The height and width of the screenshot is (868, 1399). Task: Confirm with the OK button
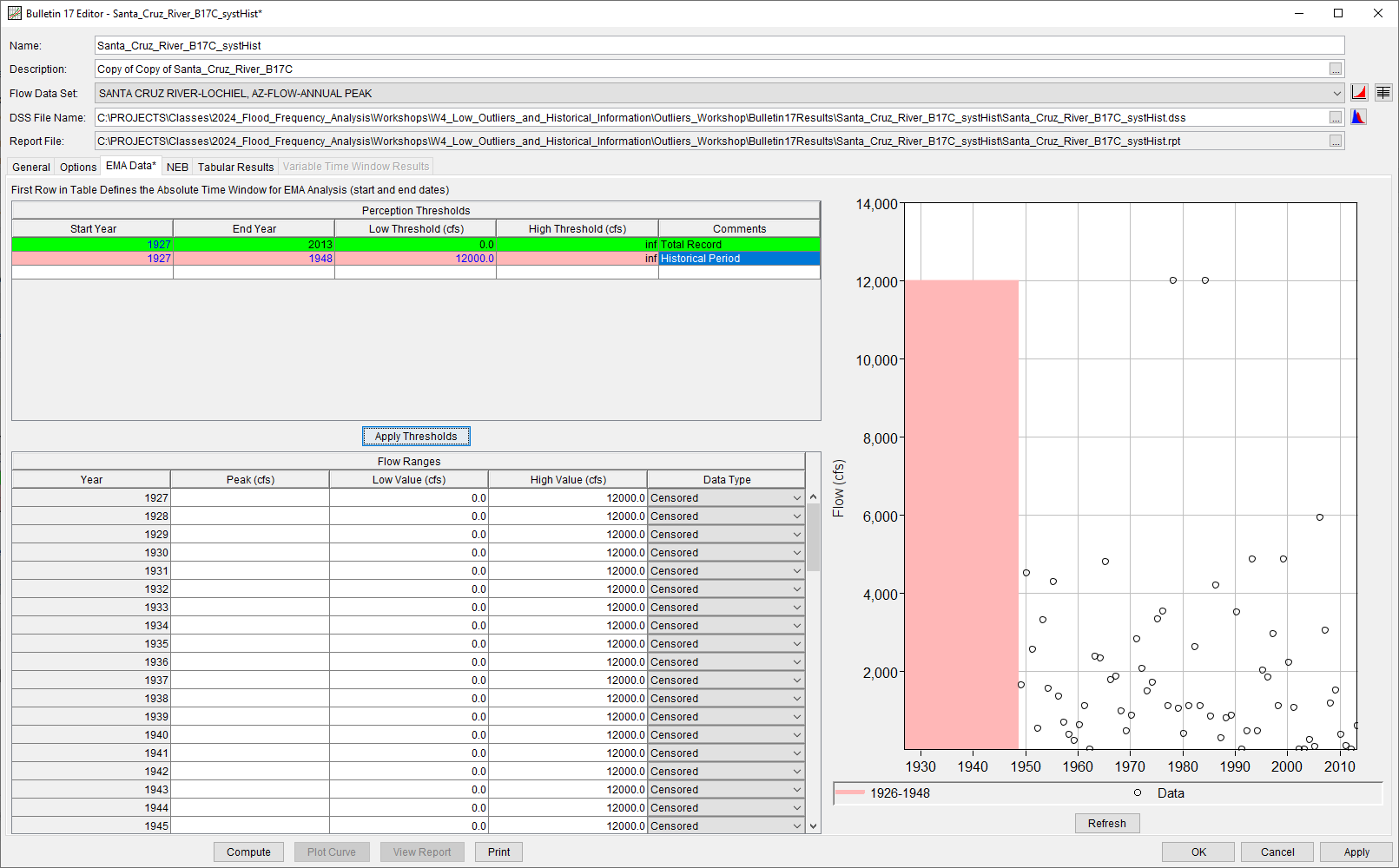click(1198, 852)
